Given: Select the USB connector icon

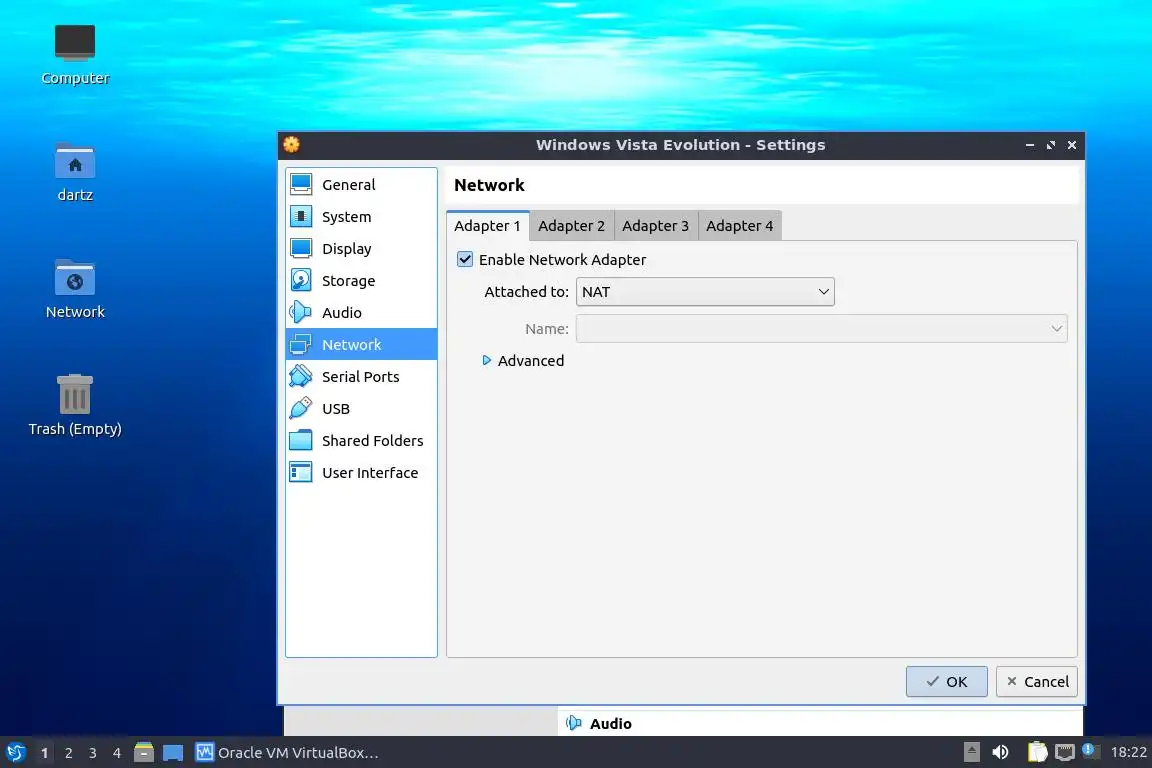Looking at the screenshot, I should pyautogui.click(x=300, y=408).
